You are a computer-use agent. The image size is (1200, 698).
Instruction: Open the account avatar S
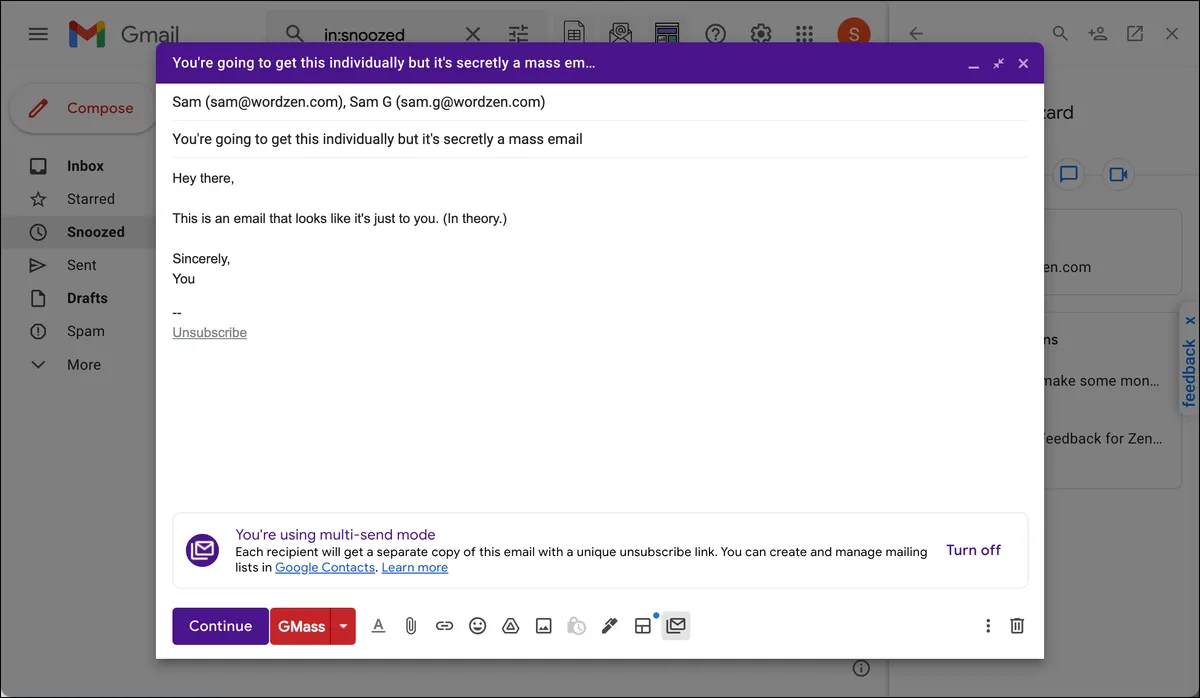point(853,34)
